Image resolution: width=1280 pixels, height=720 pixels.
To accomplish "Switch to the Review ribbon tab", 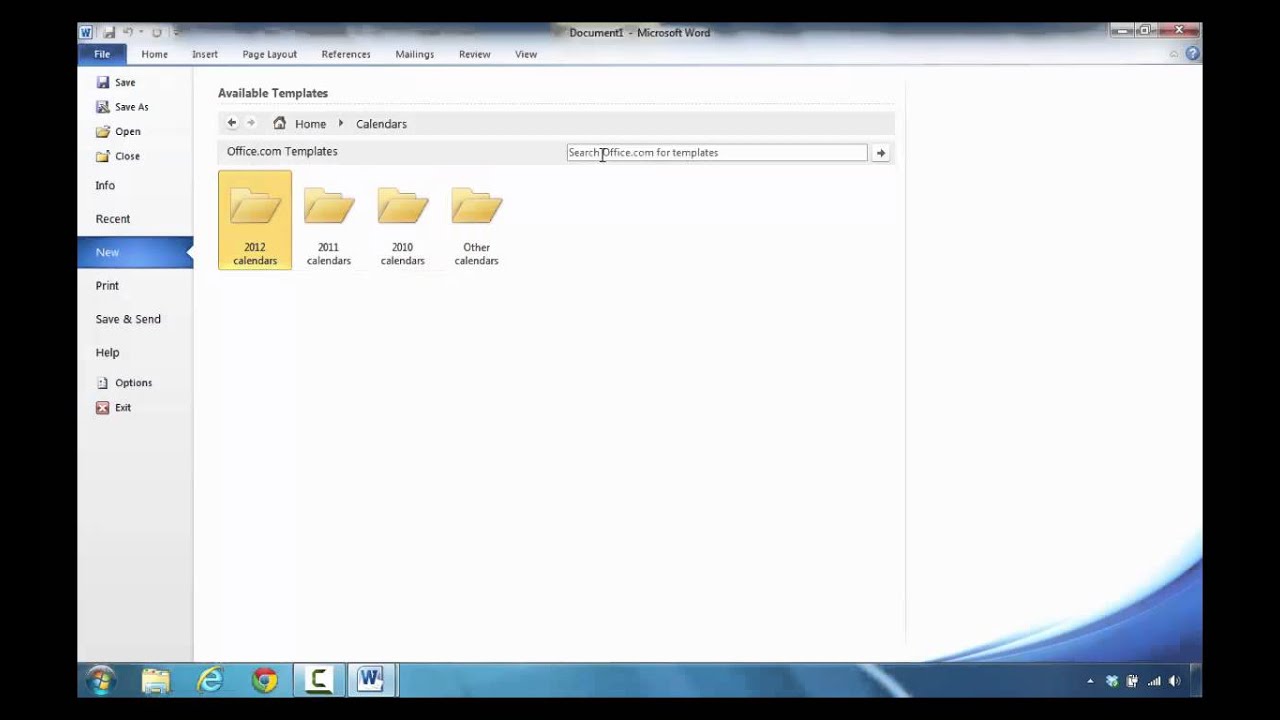I will tap(475, 54).
